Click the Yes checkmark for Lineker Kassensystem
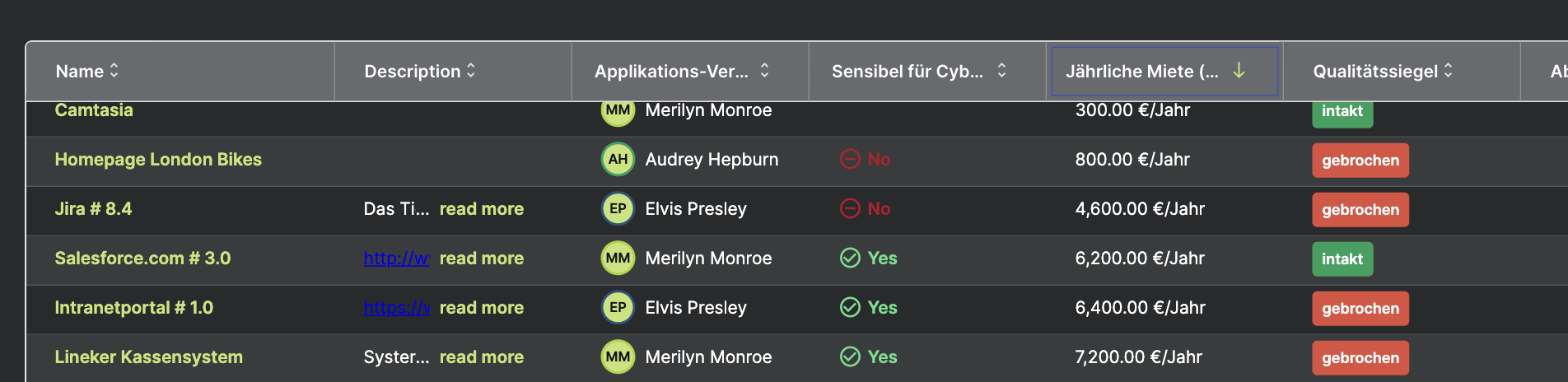1568x382 pixels. 850,357
